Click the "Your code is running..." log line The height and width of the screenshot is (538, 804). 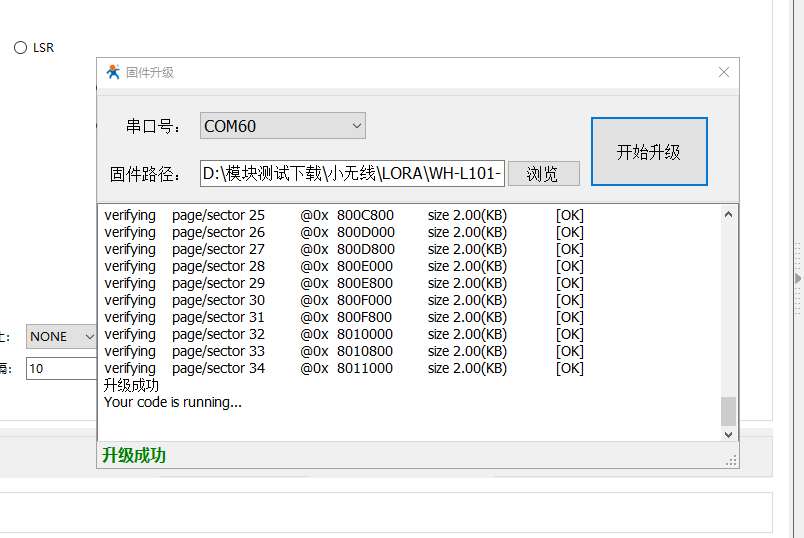[173, 402]
